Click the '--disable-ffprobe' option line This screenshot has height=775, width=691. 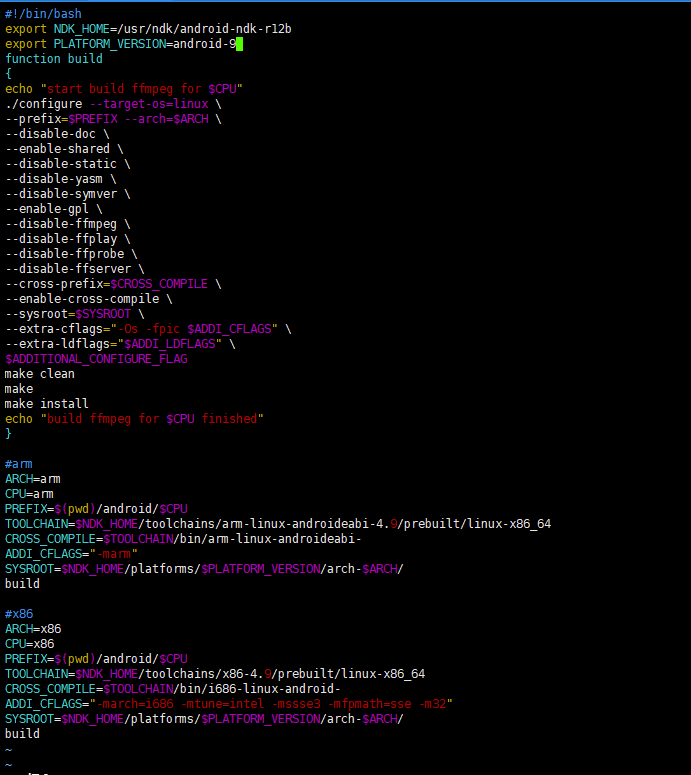click(71, 254)
